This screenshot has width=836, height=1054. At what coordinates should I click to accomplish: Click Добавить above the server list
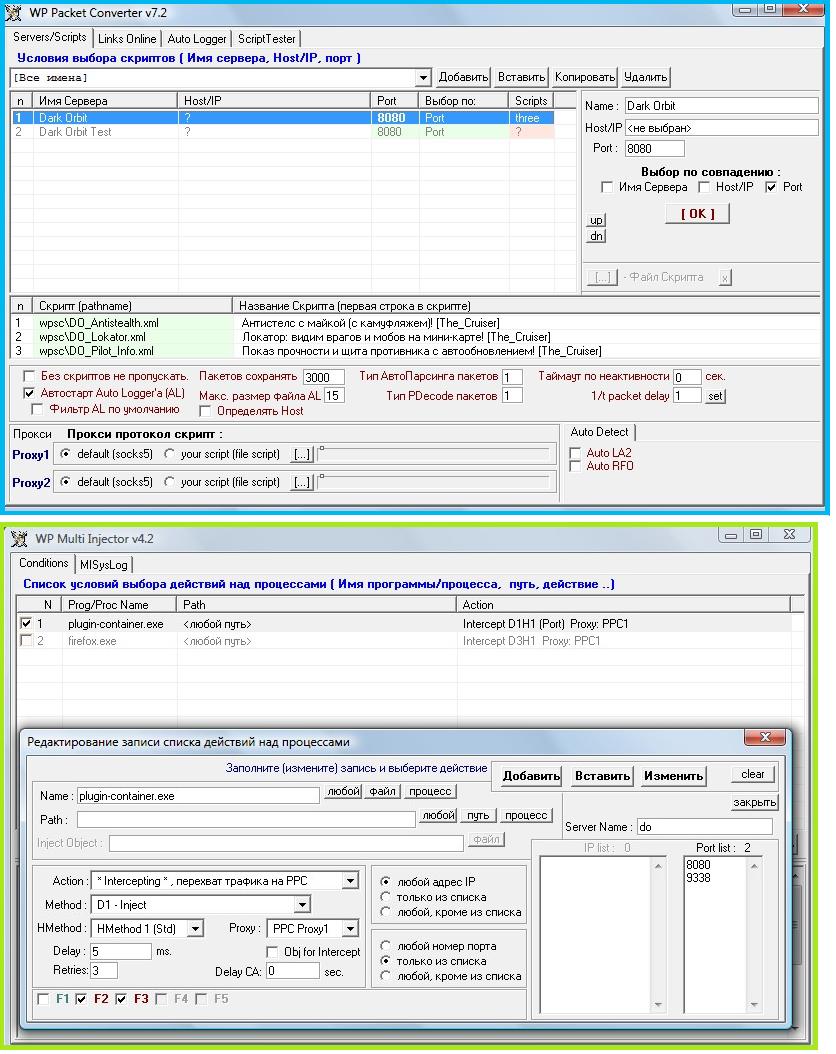463,77
